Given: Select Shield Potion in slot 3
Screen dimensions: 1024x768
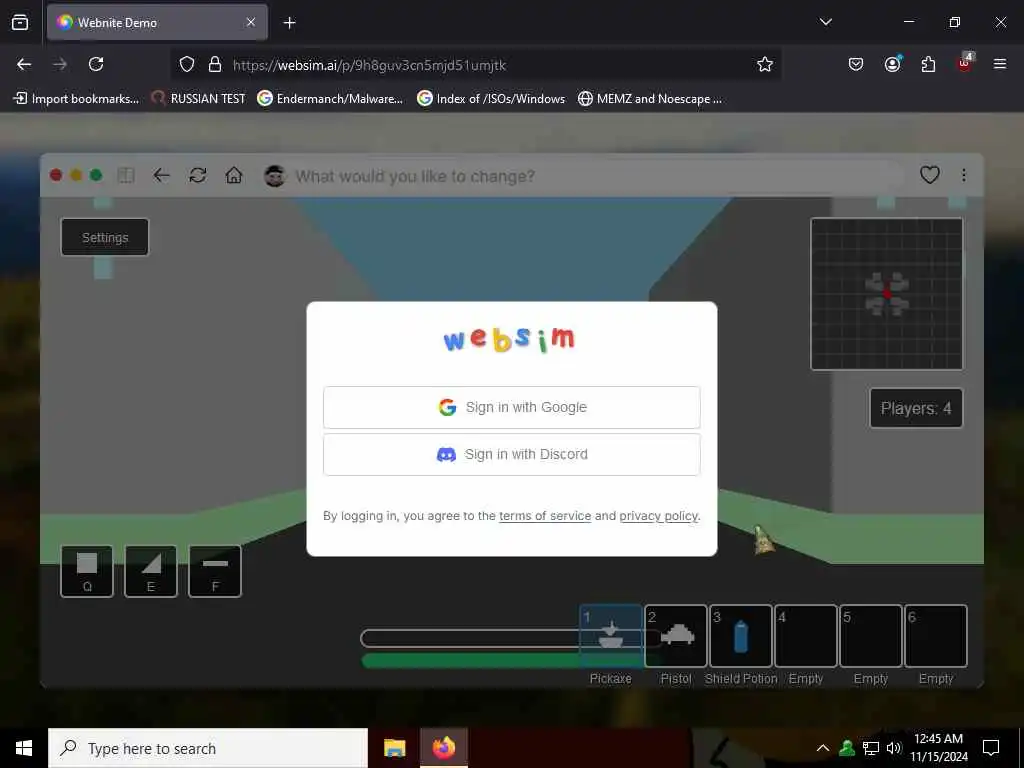Looking at the screenshot, I should 741,636.
